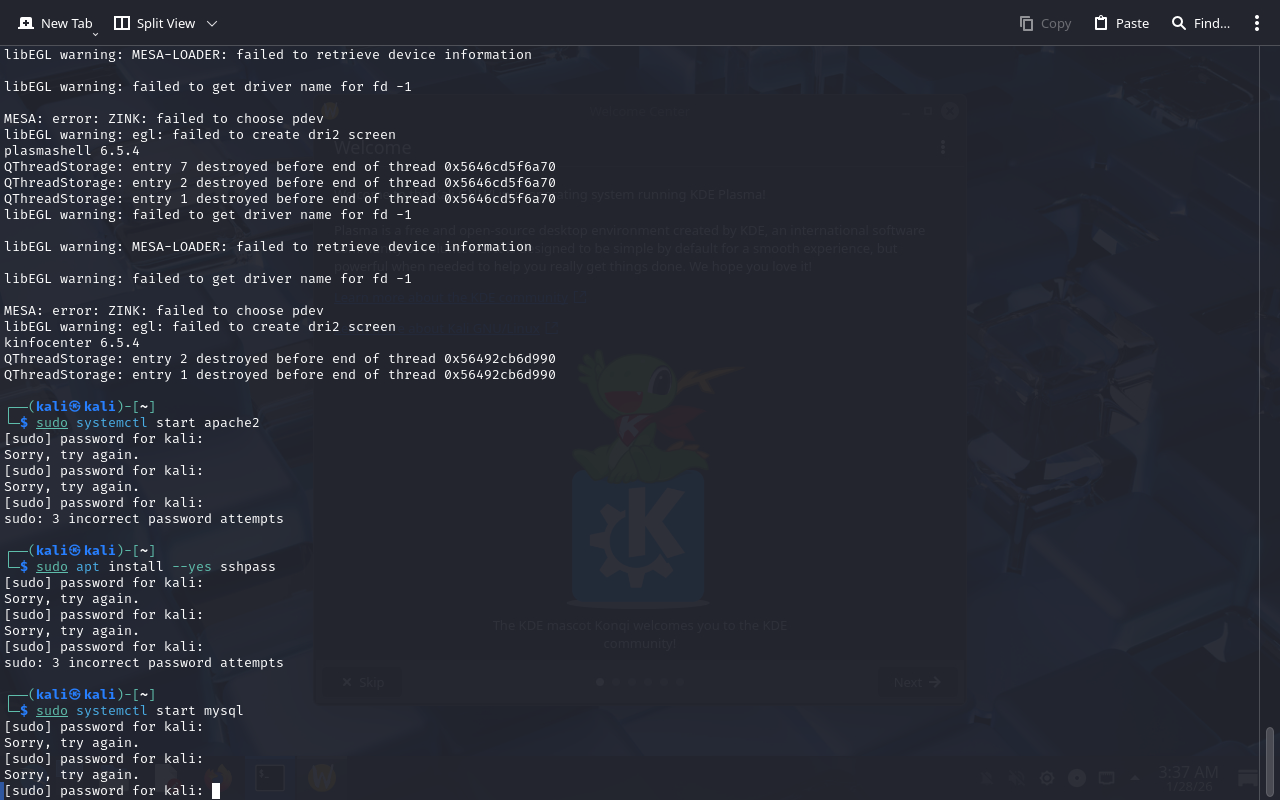Image resolution: width=1280 pixels, height=800 pixels.
Task: Expand the Split View chevron menu
Action: click(x=211, y=23)
